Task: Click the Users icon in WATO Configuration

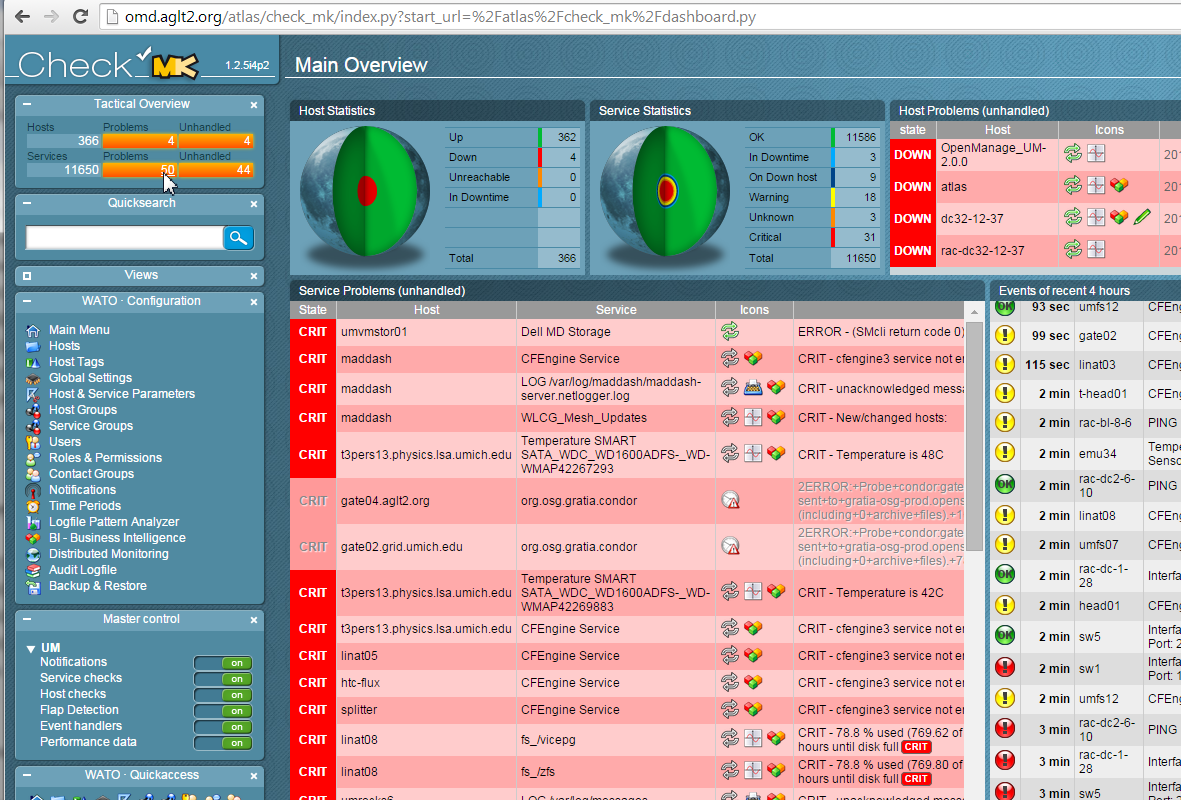Action: point(32,442)
